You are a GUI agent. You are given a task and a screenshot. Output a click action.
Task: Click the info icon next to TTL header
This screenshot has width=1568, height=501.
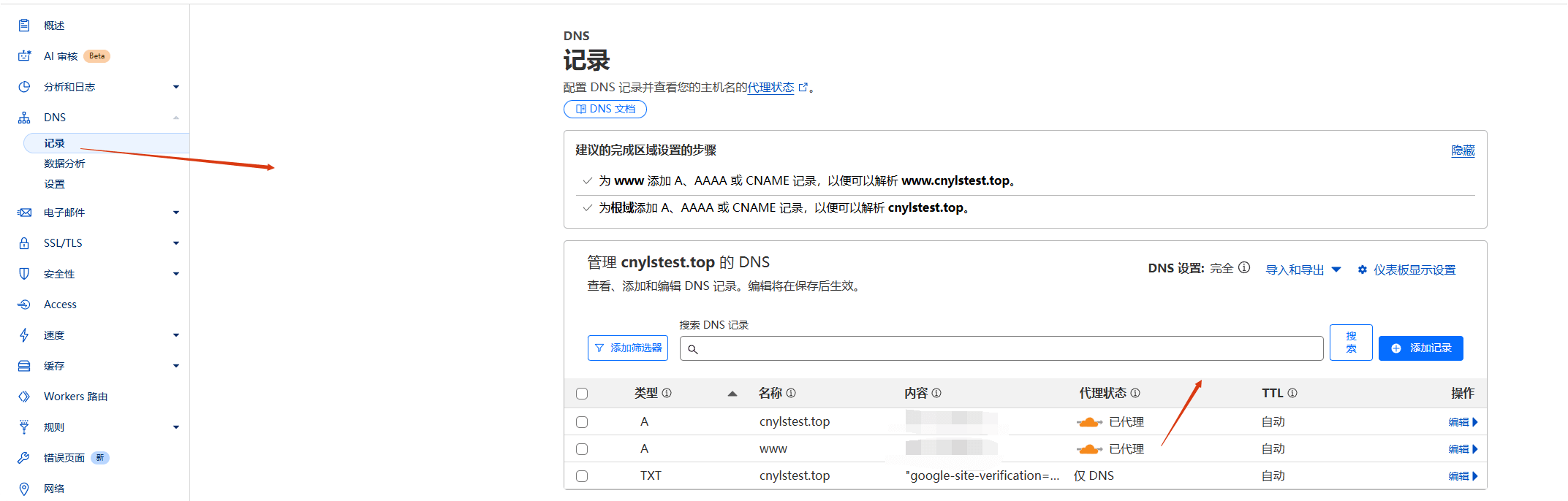tap(1292, 393)
